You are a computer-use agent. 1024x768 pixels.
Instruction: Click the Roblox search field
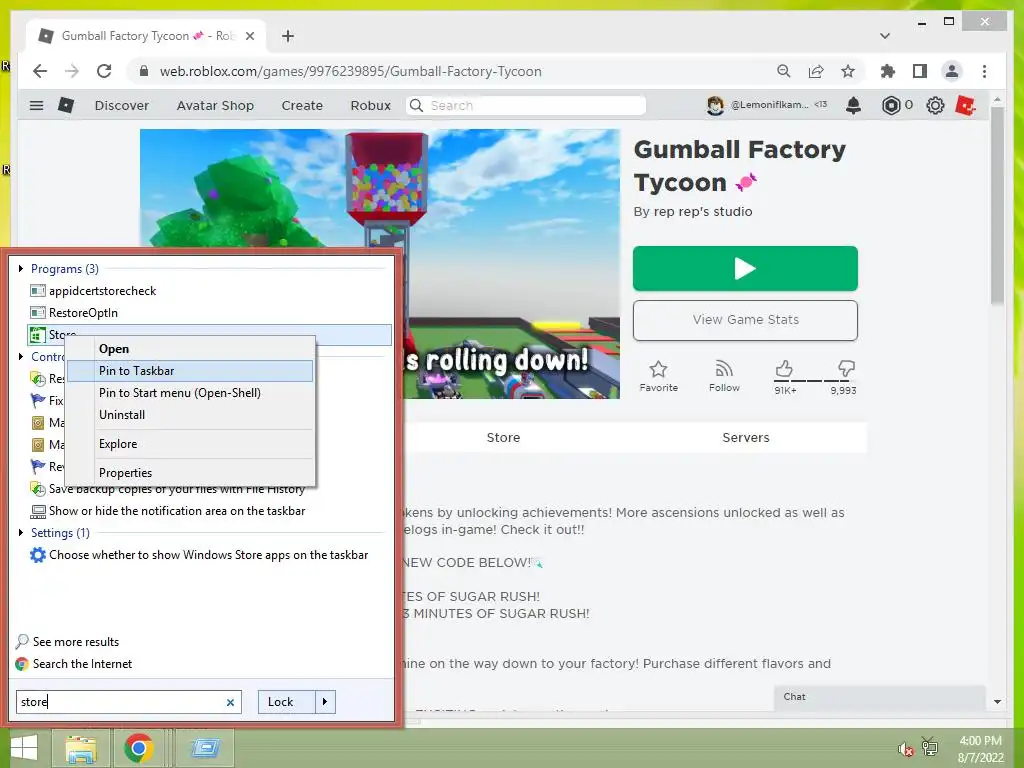526,105
